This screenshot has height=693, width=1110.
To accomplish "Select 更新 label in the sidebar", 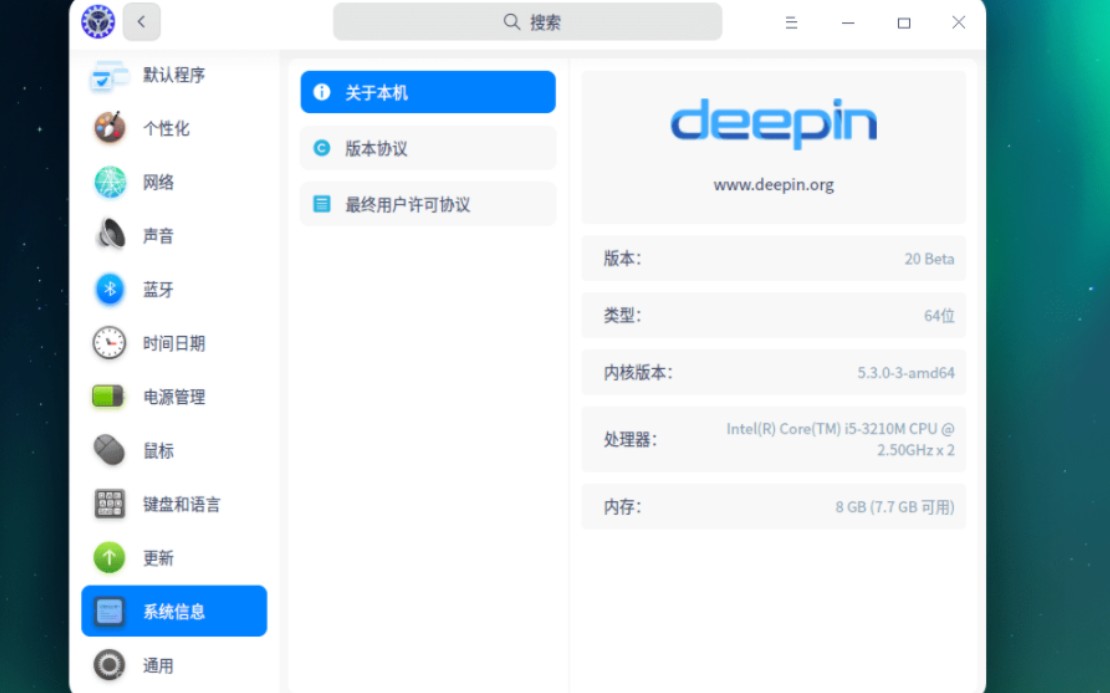I will pos(159,558).
